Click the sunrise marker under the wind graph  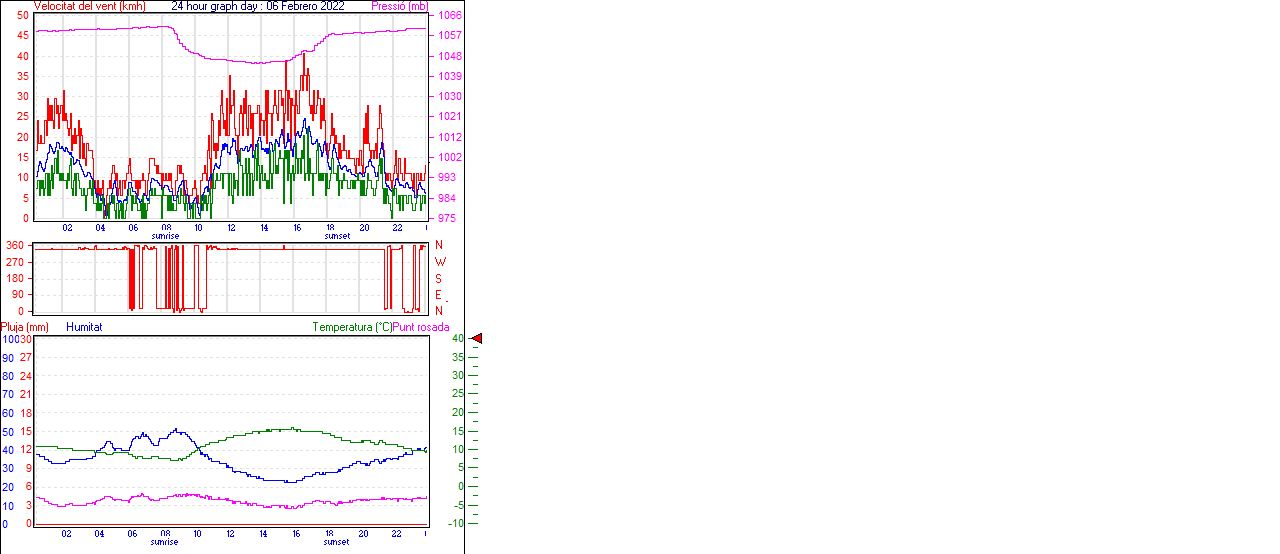point(165,236)
